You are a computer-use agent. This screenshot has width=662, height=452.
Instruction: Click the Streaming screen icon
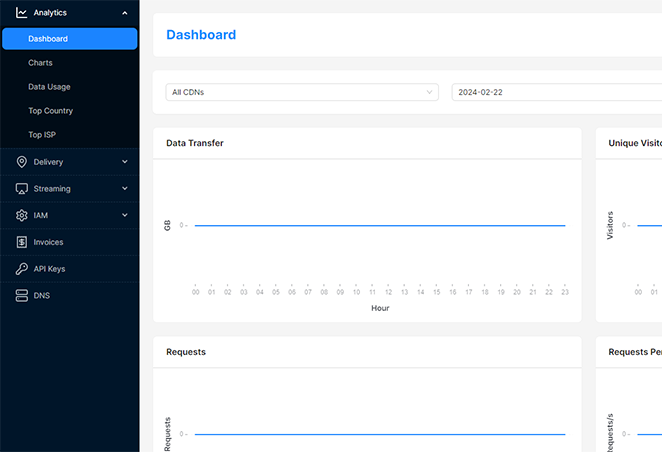22,189
